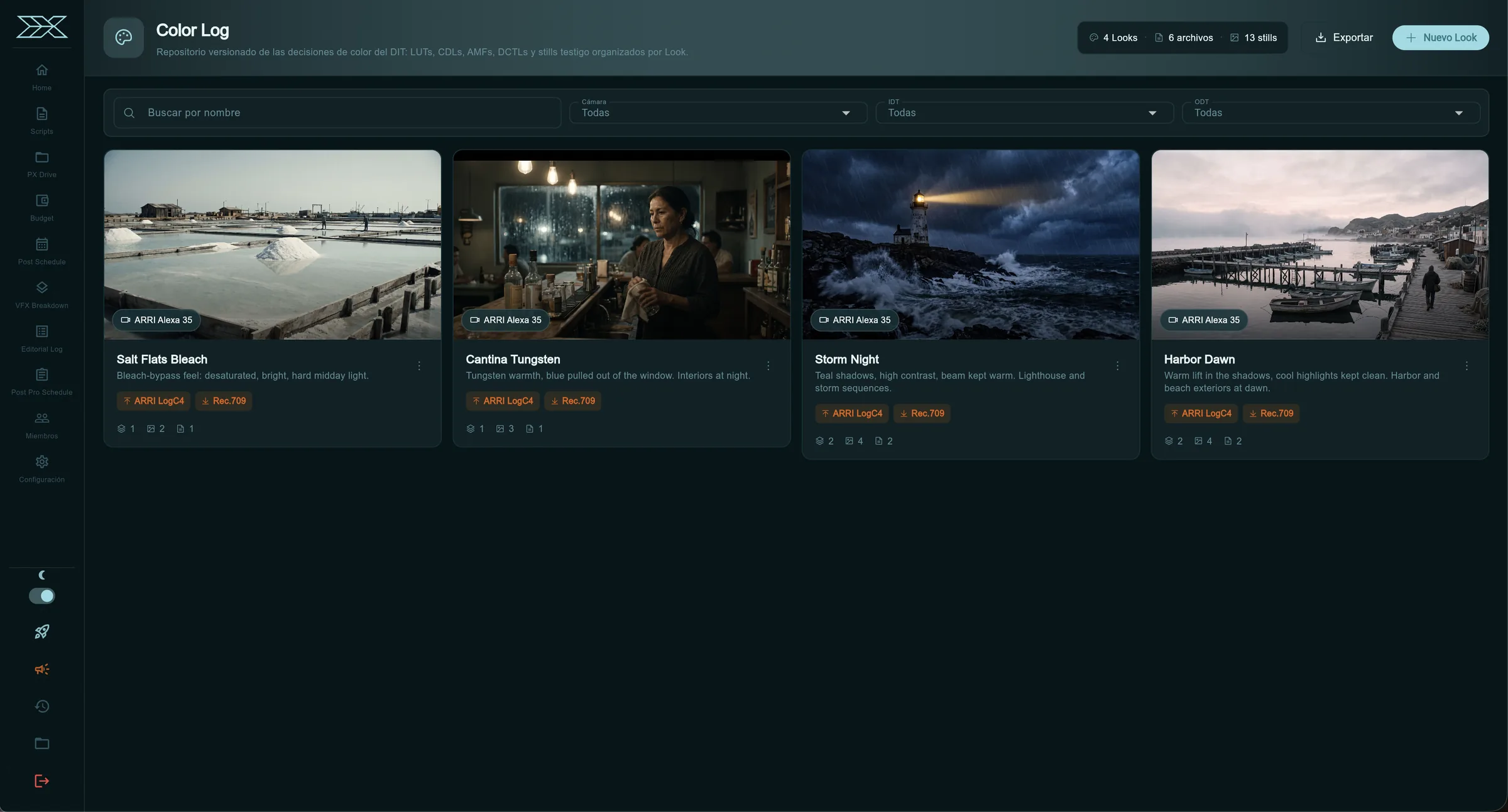Click the rocket icon in sidebar
1508x812 pixels.
(x=41, y=632)
